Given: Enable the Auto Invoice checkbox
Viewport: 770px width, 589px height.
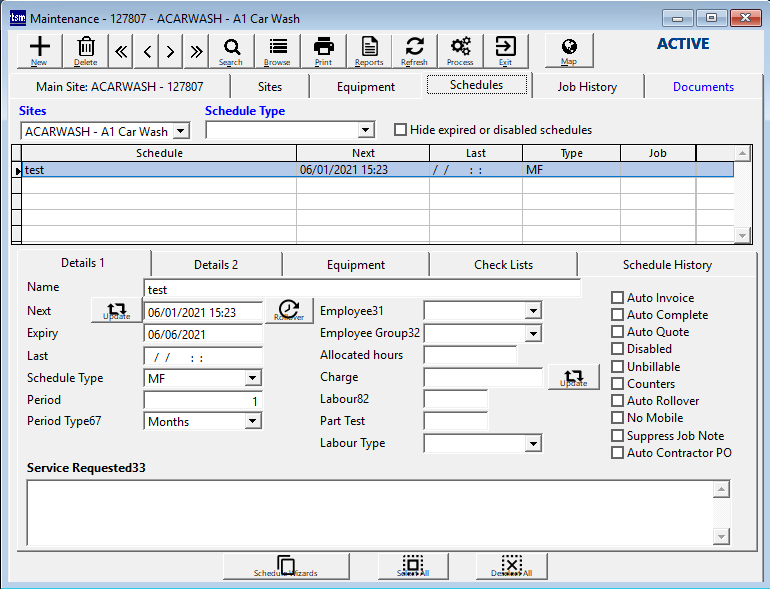Looking at the screenshot, I should (618, 298).
